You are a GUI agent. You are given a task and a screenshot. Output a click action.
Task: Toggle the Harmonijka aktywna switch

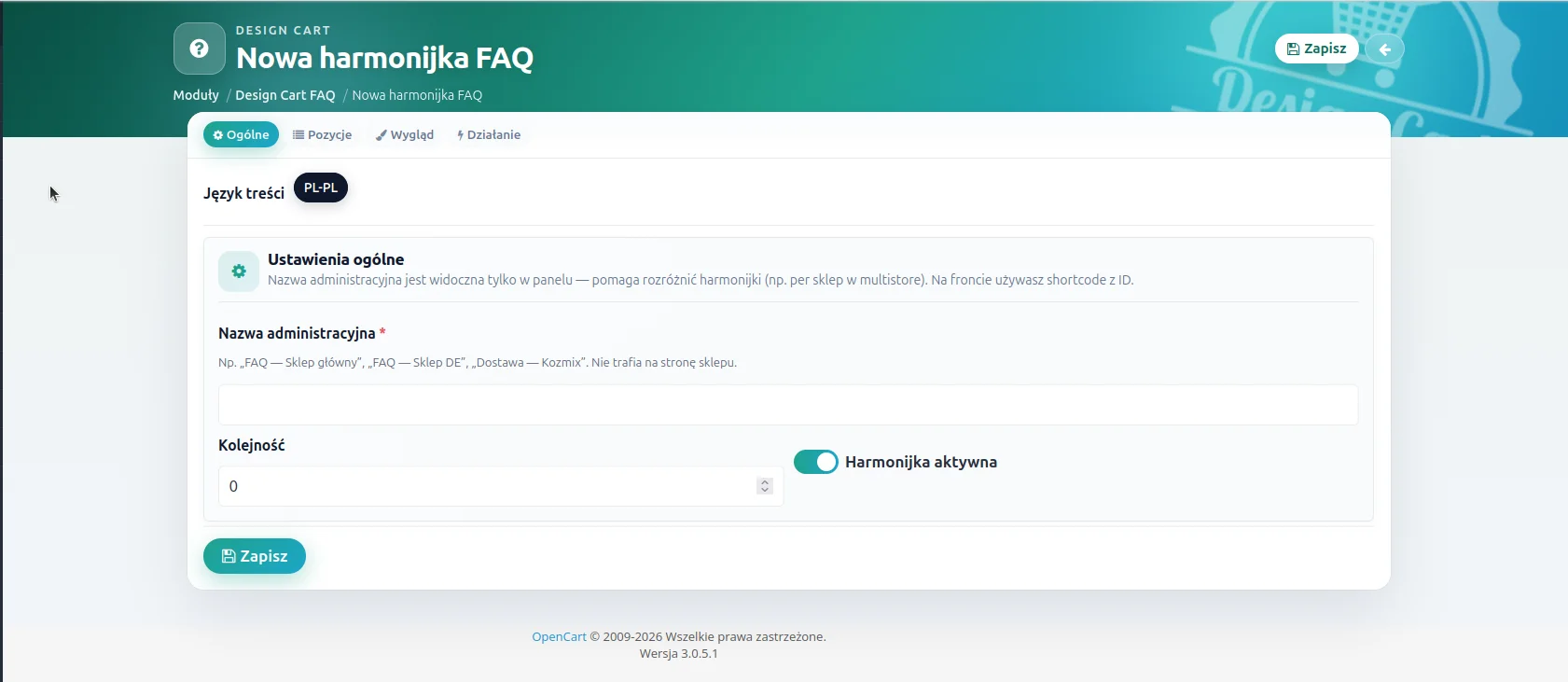point(816,462)
